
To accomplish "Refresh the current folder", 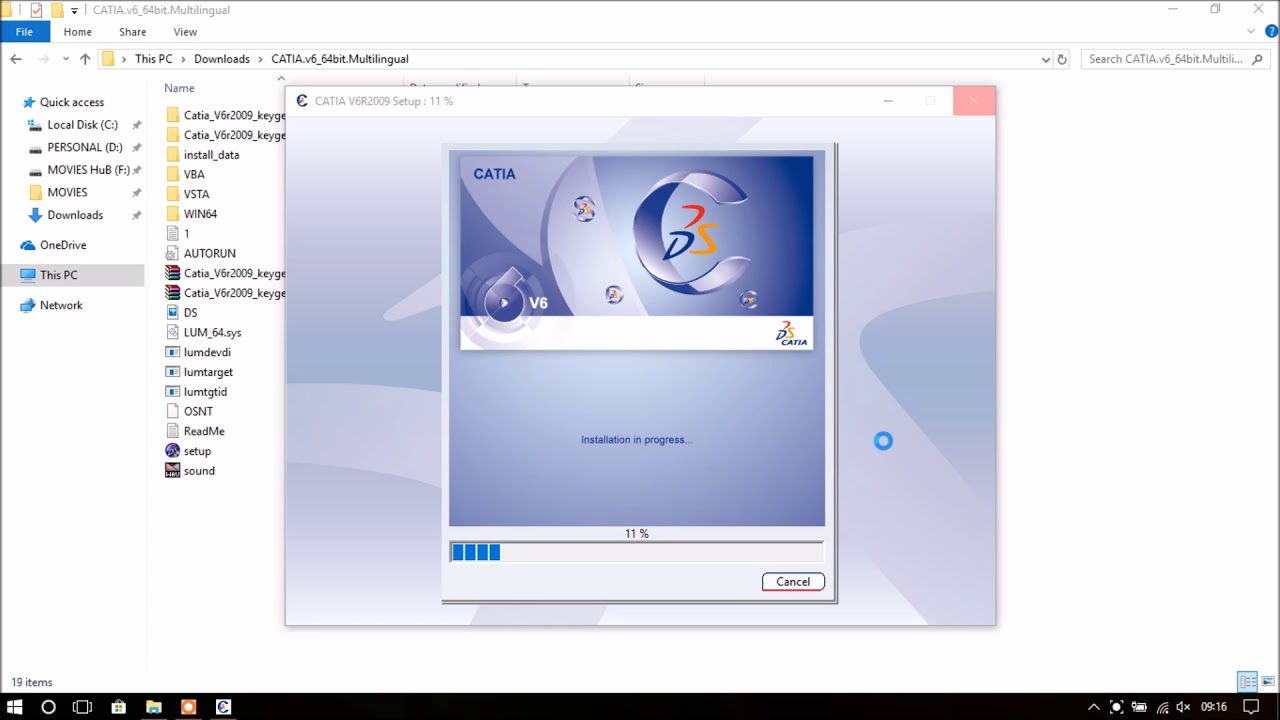I will click(1062, 59).
